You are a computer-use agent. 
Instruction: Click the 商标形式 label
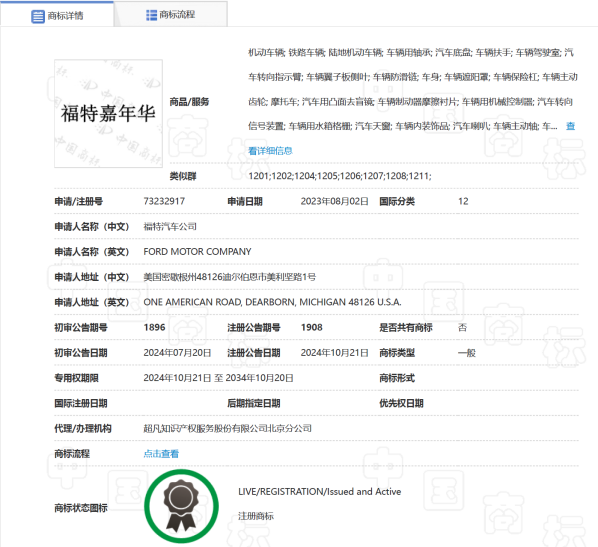tap(397, 378)
